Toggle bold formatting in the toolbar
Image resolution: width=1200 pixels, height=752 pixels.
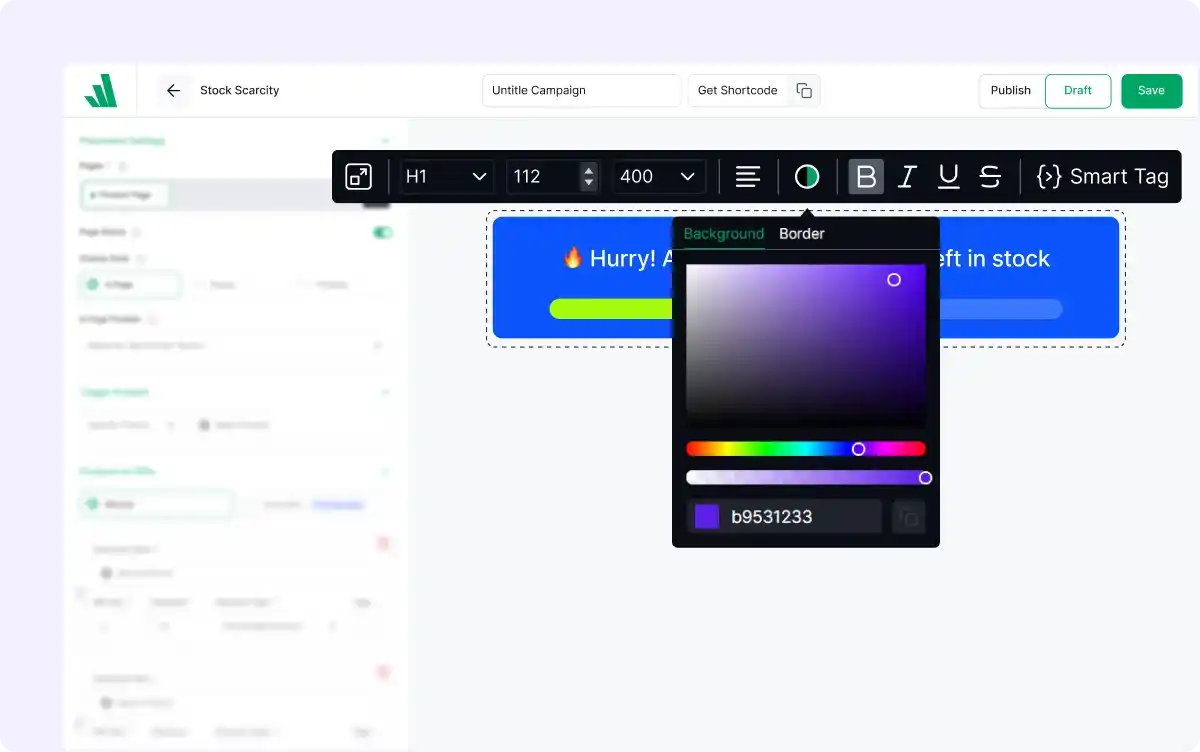(865, 176)
